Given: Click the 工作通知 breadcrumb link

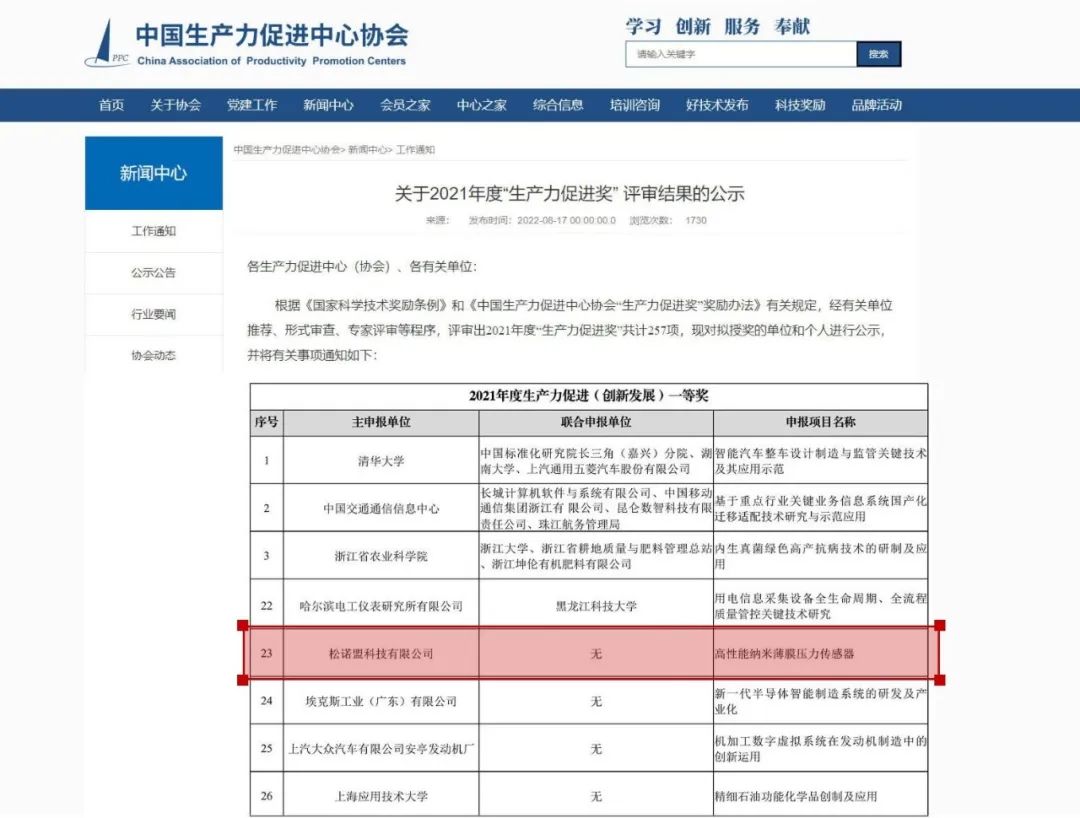Looking at the screenshot, I should (415, 149).
